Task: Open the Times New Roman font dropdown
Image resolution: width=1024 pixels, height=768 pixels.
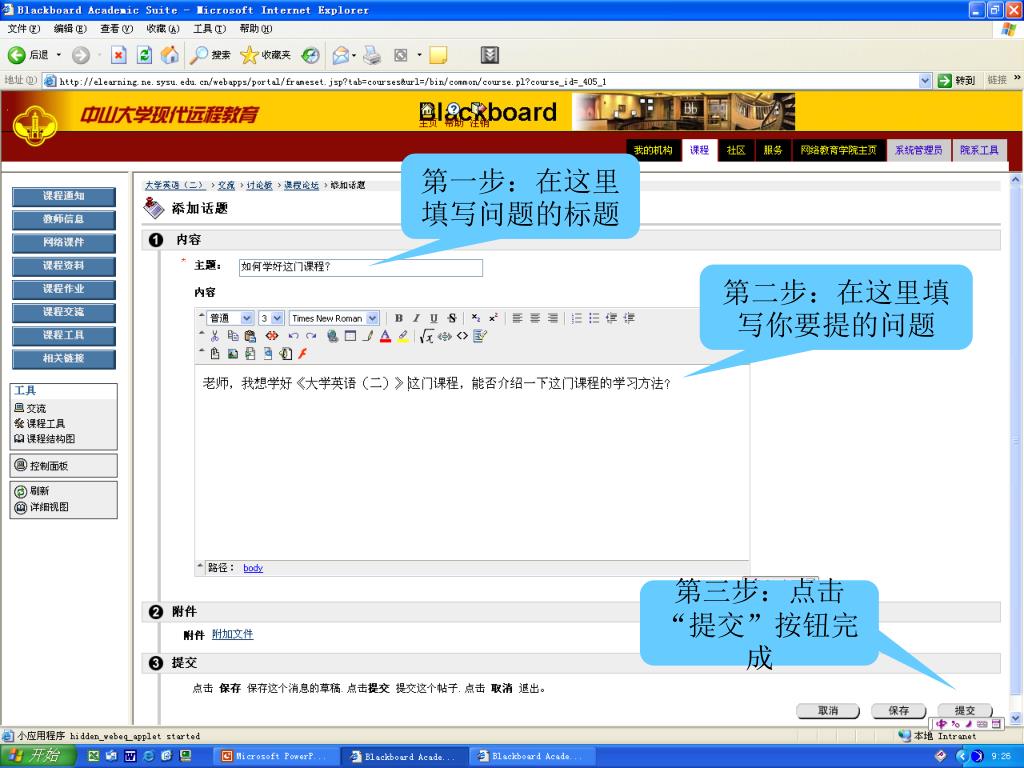Action: 334,318
